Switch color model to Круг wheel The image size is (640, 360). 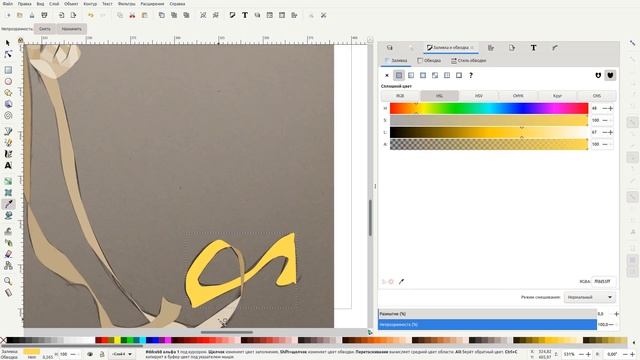pyautogui.click(x=557, y=96)
